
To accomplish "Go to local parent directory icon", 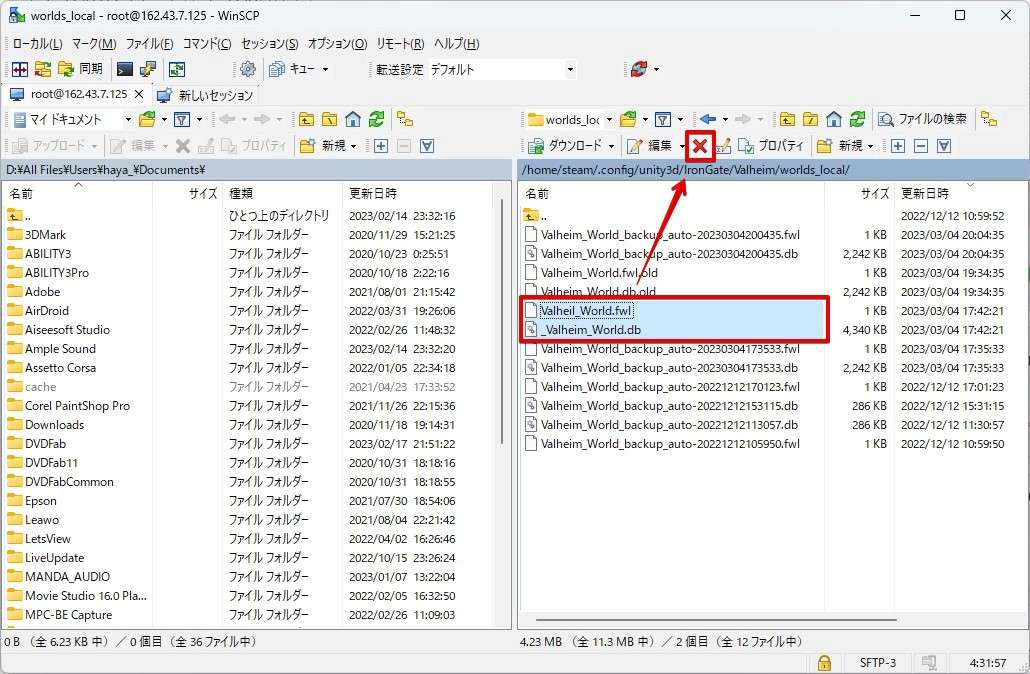I will [x=306, y=120].
